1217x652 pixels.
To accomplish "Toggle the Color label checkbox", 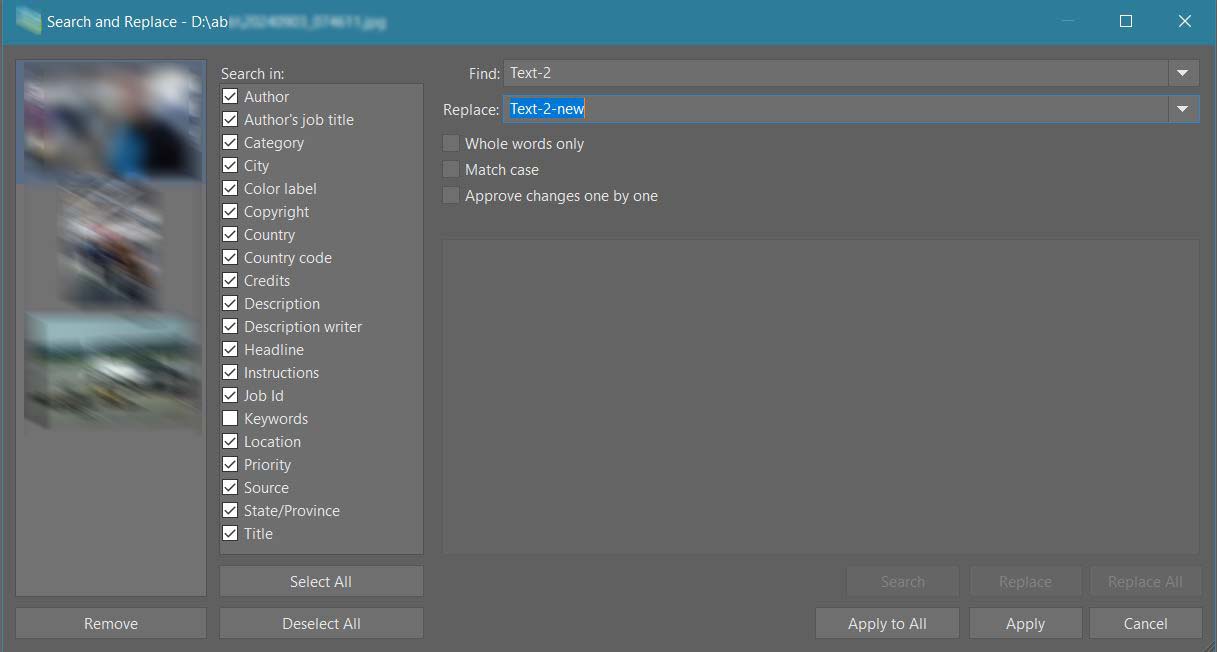I will [230, 189].
